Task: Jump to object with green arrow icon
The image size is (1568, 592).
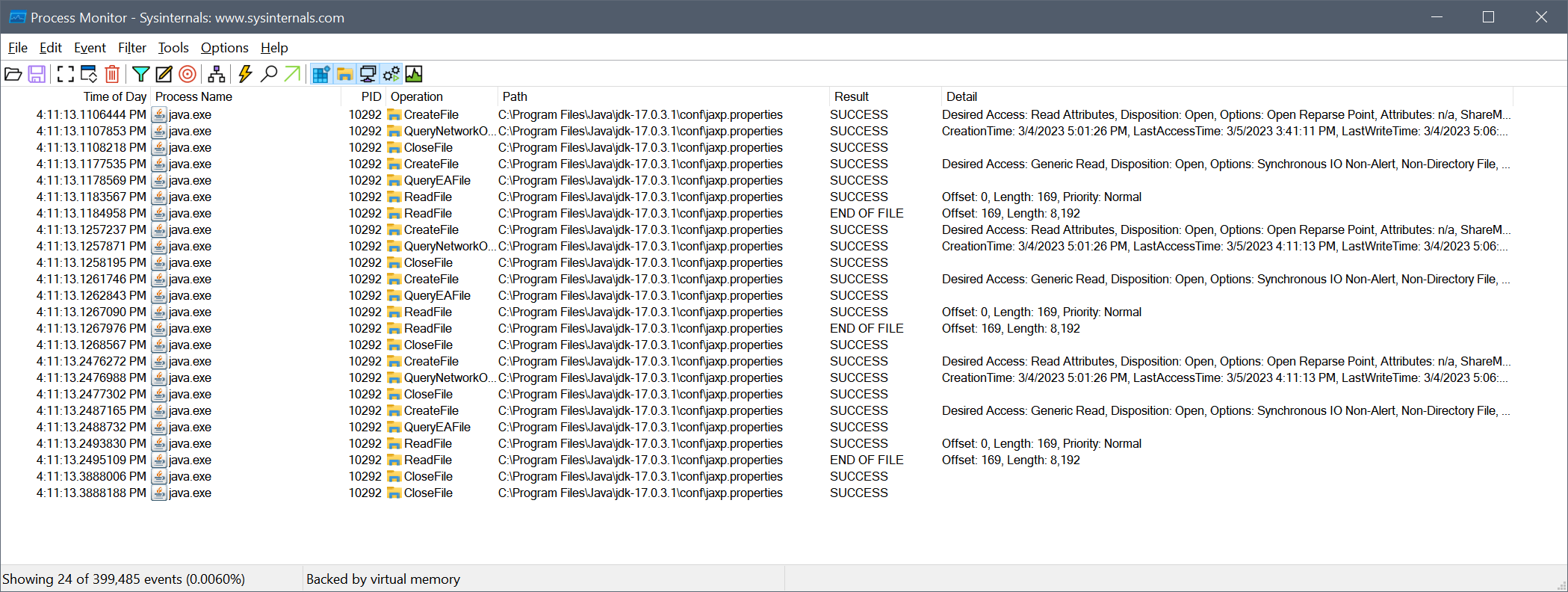Action: [x=292, y=74]
